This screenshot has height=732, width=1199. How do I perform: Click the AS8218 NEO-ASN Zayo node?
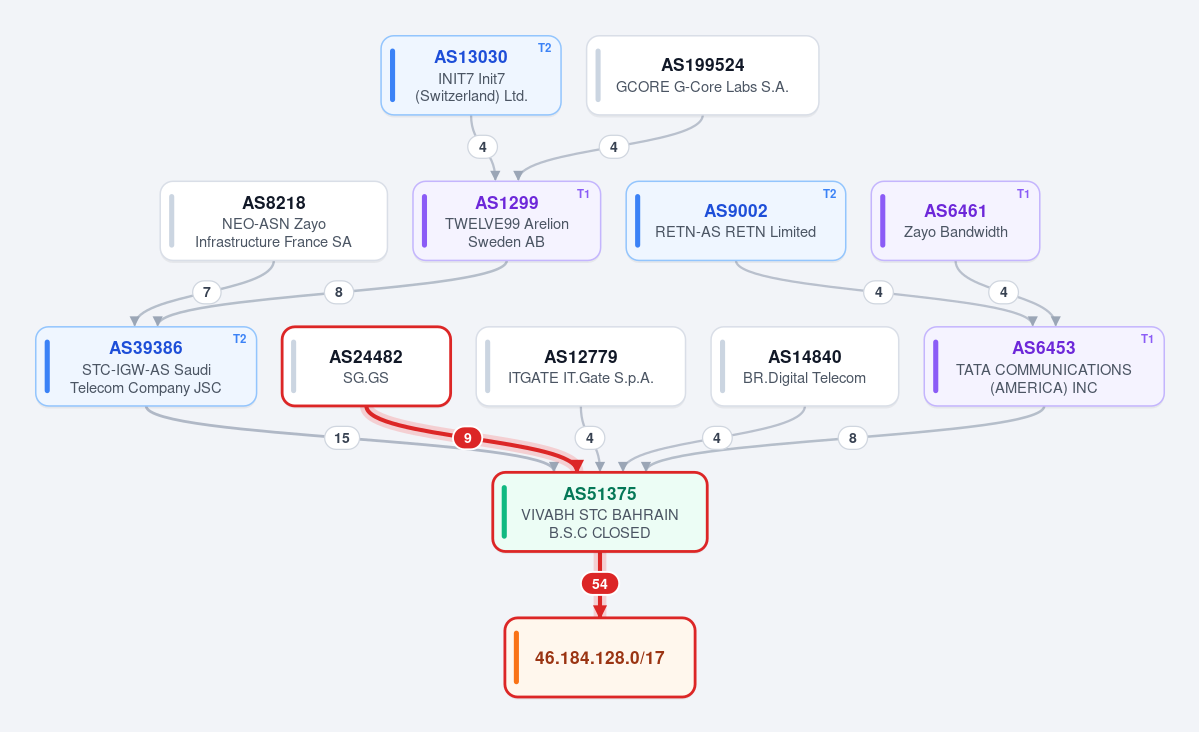[x=274, y=221]
